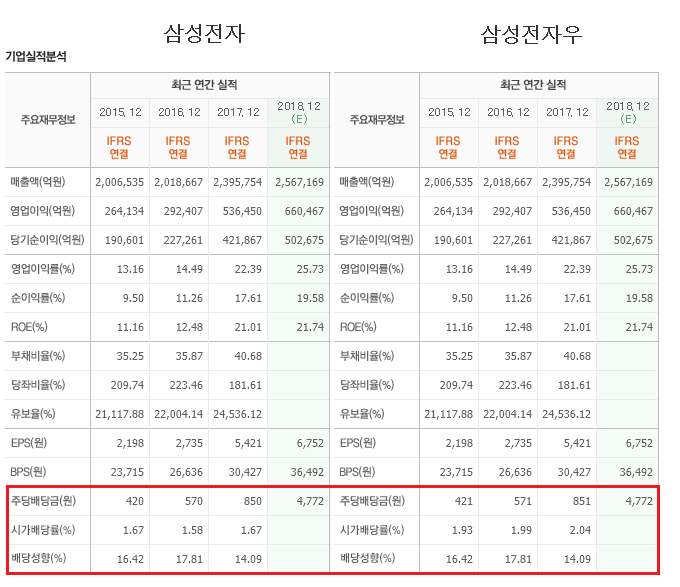Click 주요재무정보 header in 삼성전자 table
This screenshot has height=587, width=680.
48,120
